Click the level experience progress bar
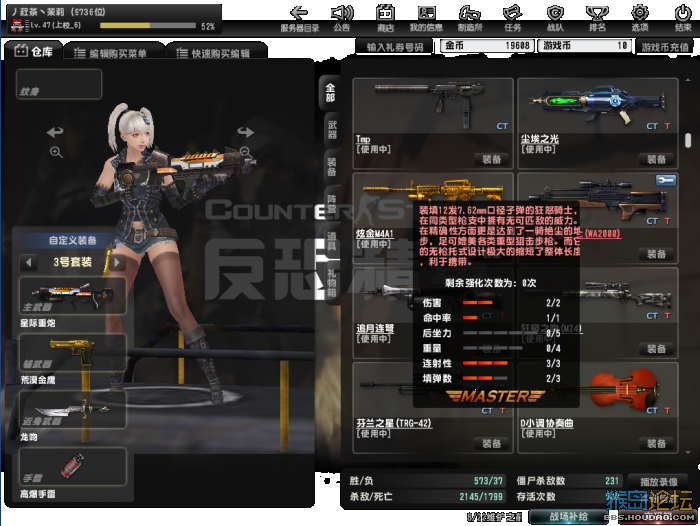The image size is (700, 526). click(x=148, y=26)
